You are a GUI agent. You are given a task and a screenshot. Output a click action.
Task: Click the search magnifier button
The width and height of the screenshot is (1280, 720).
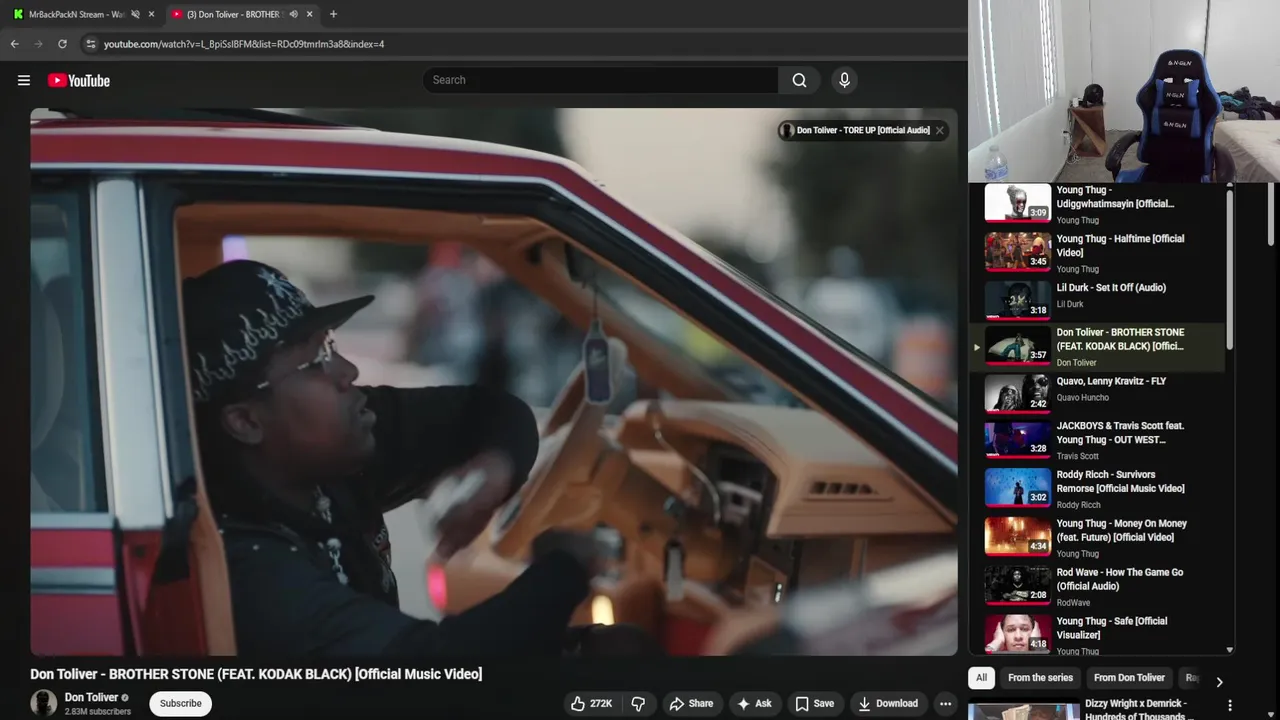799,80
